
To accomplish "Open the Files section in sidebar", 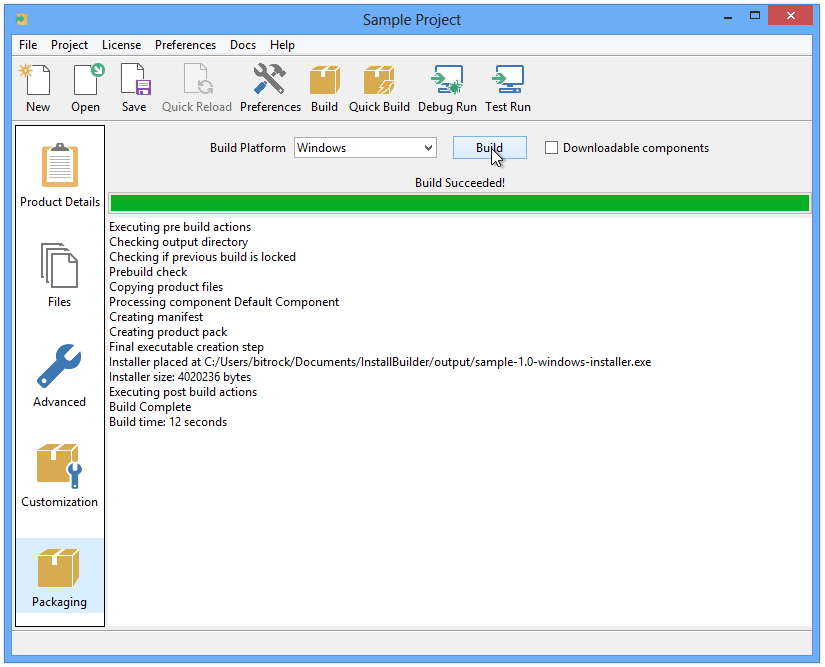I will [x=59, y=275].
